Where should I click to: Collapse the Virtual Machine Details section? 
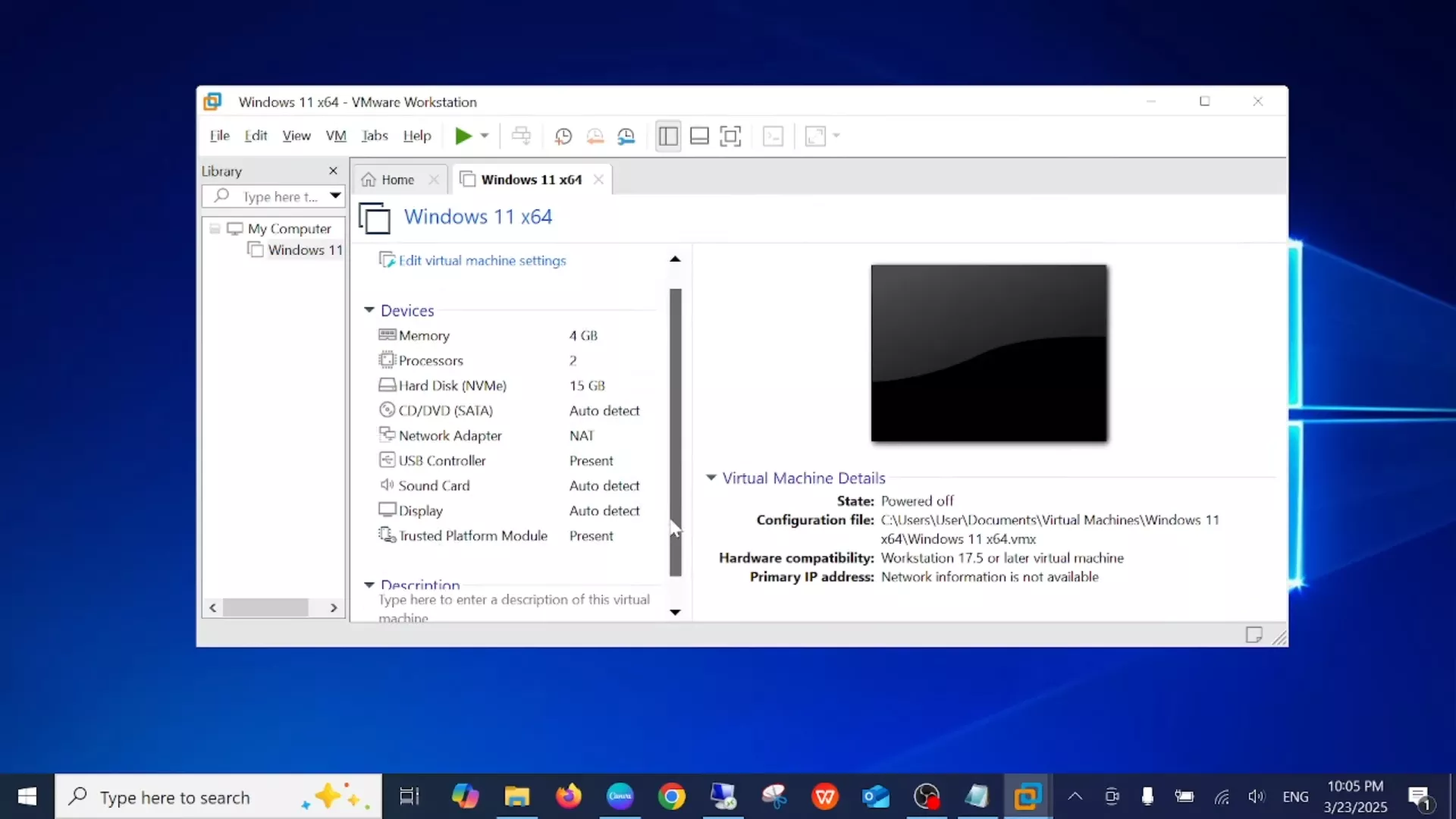(711, 478)
